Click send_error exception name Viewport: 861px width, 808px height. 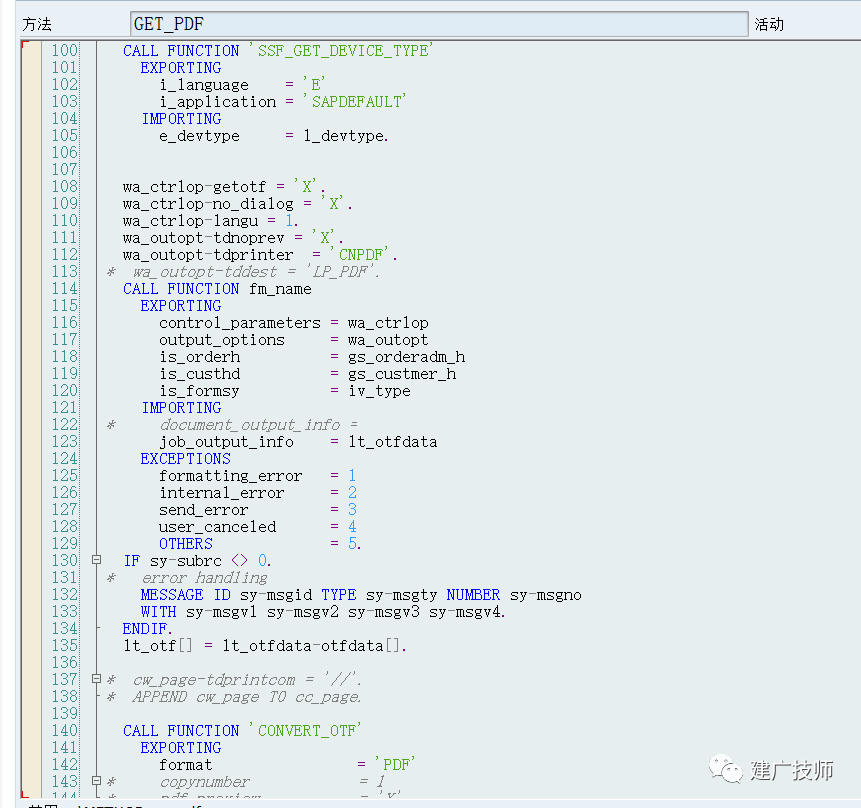tap(204, 510)
